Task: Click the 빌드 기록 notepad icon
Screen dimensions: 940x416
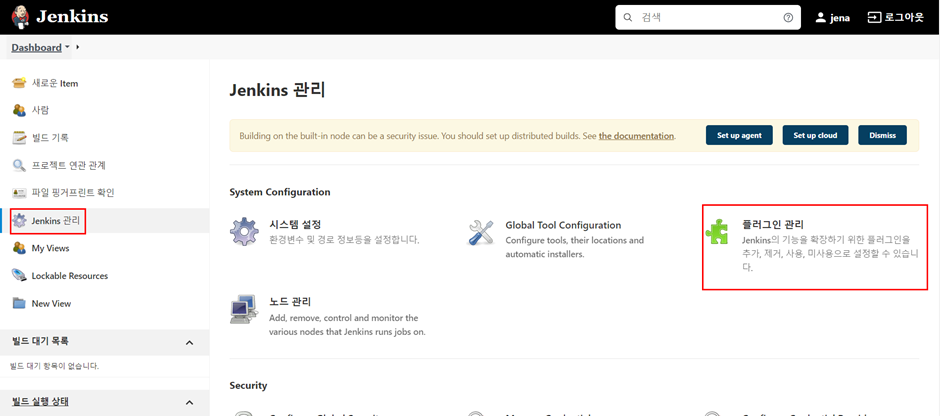Action: tap(20, 138)
